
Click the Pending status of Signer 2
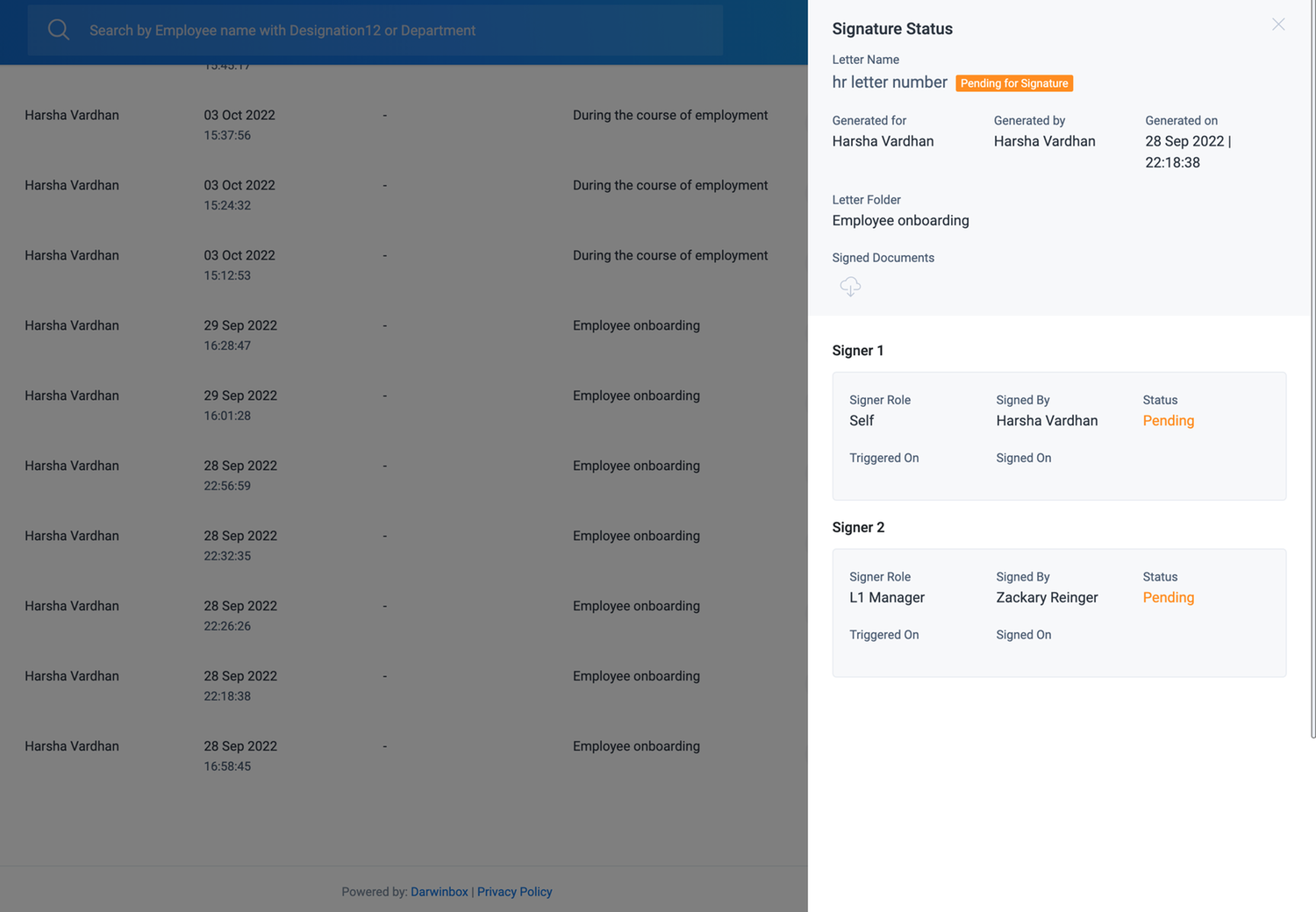pos(1168,597)
